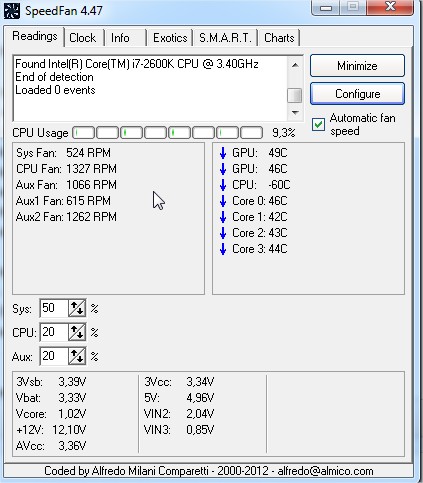
Task: Click the Vbat 3,33V voltage reading
Action: 51,398
